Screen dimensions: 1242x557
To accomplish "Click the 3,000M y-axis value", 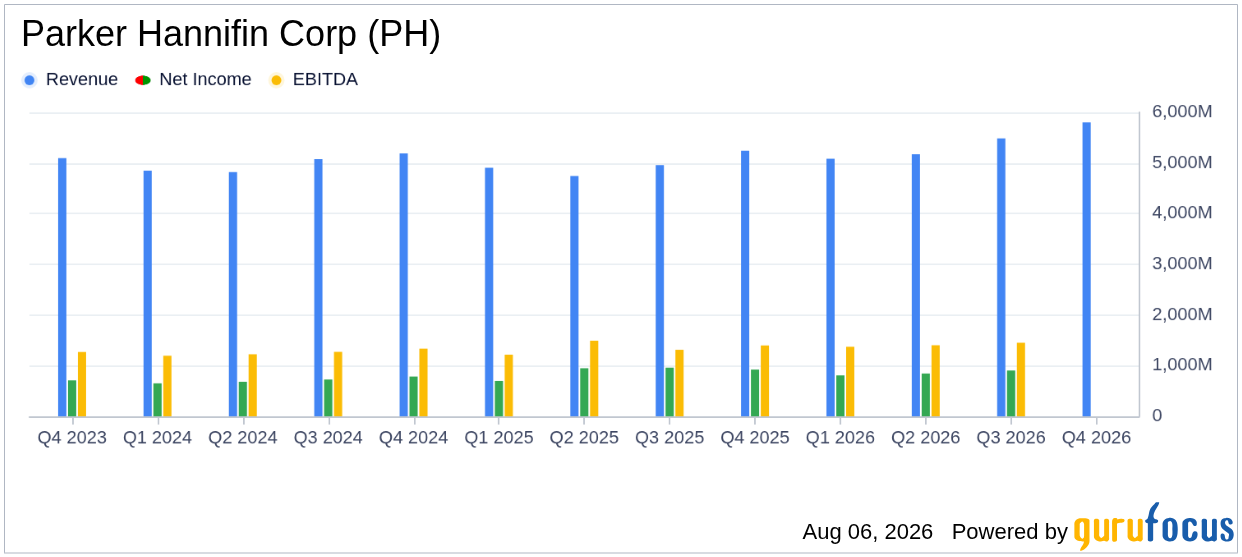I will pyautogui.click(x=1182, y=264).
